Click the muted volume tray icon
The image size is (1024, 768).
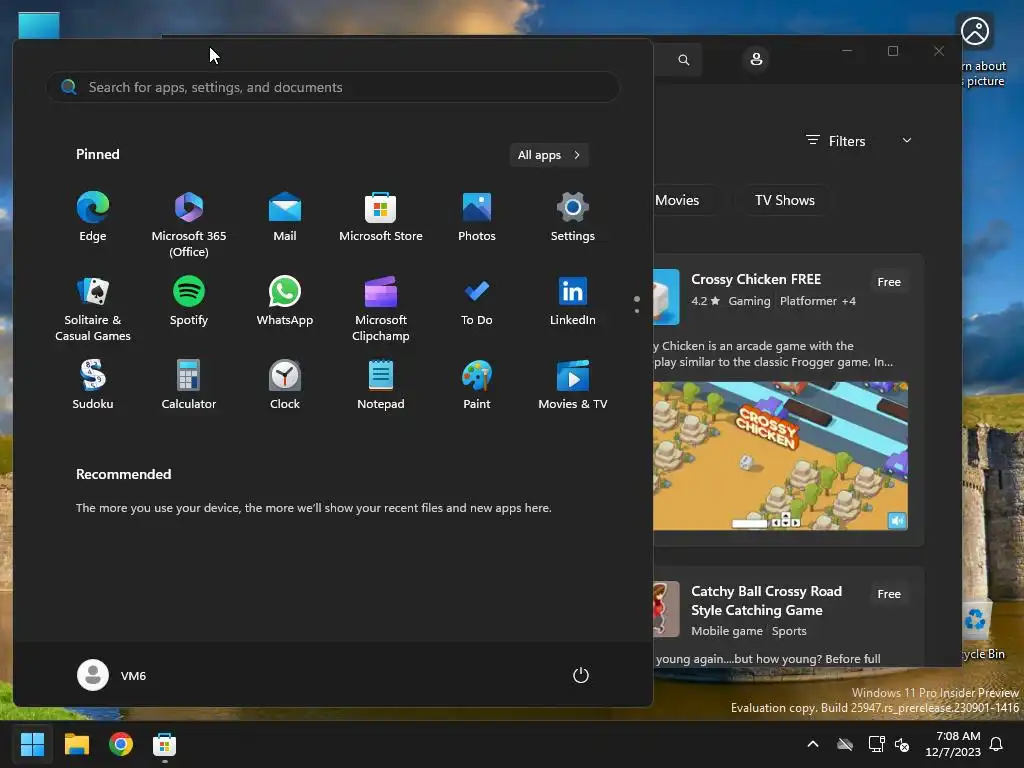pos(902,744)
